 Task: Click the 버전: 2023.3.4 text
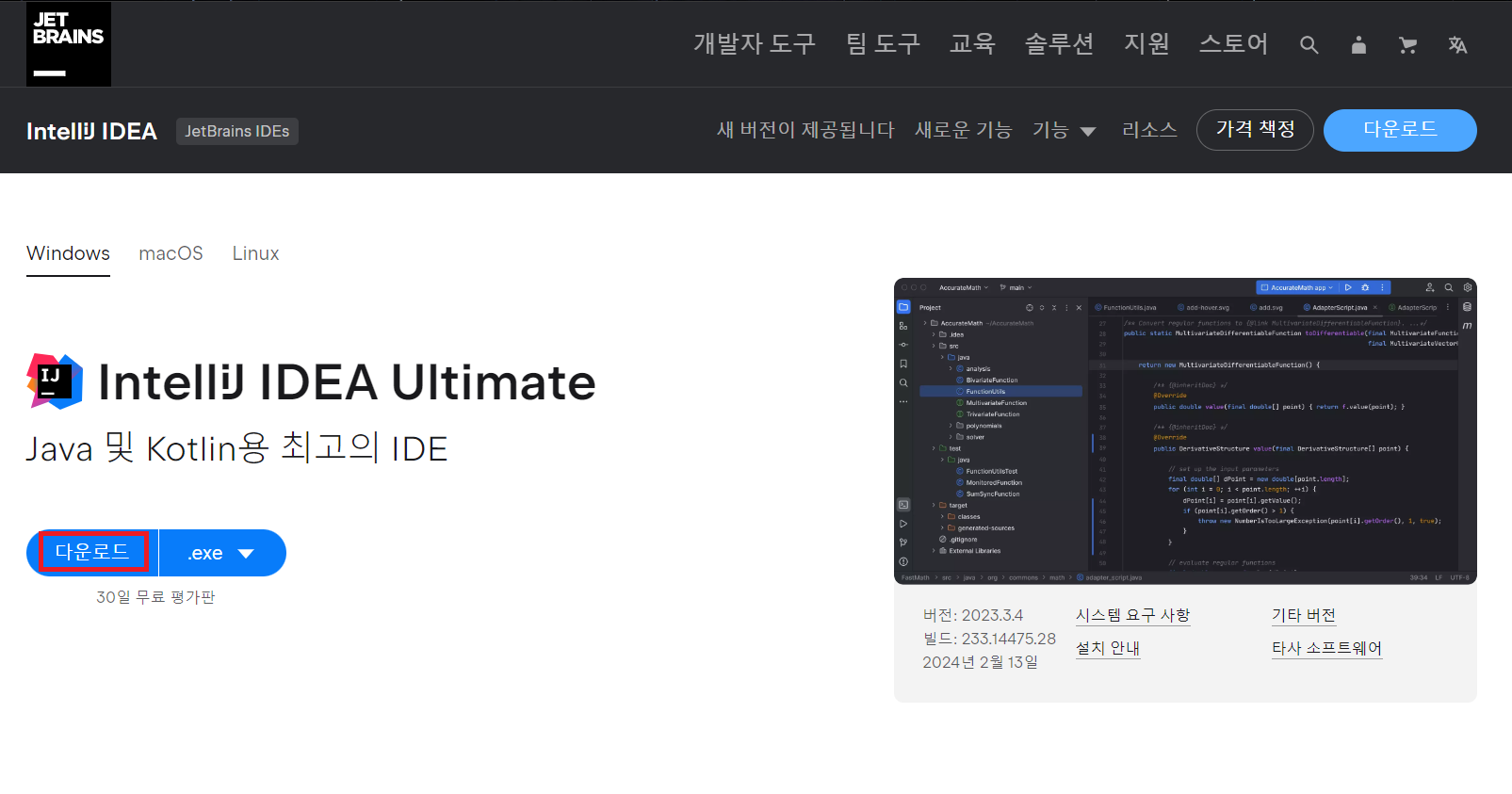tap(973, 615)
